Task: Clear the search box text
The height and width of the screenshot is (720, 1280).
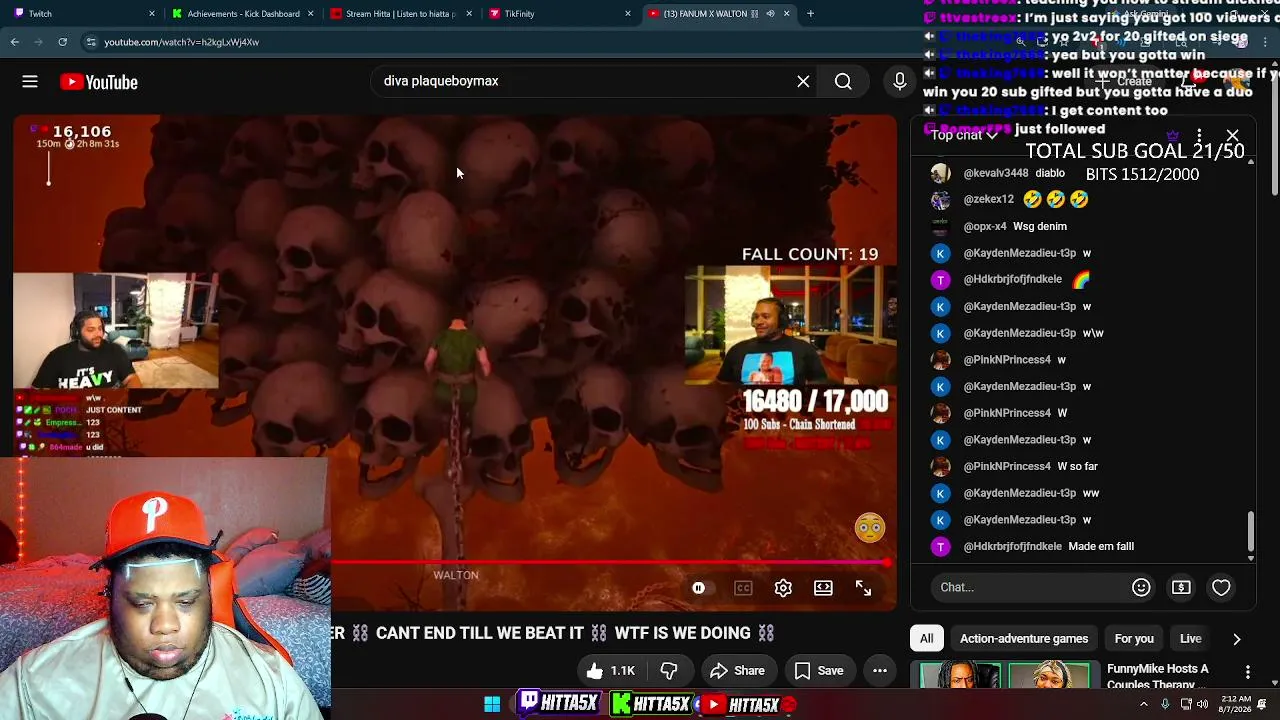Action: 803,82
